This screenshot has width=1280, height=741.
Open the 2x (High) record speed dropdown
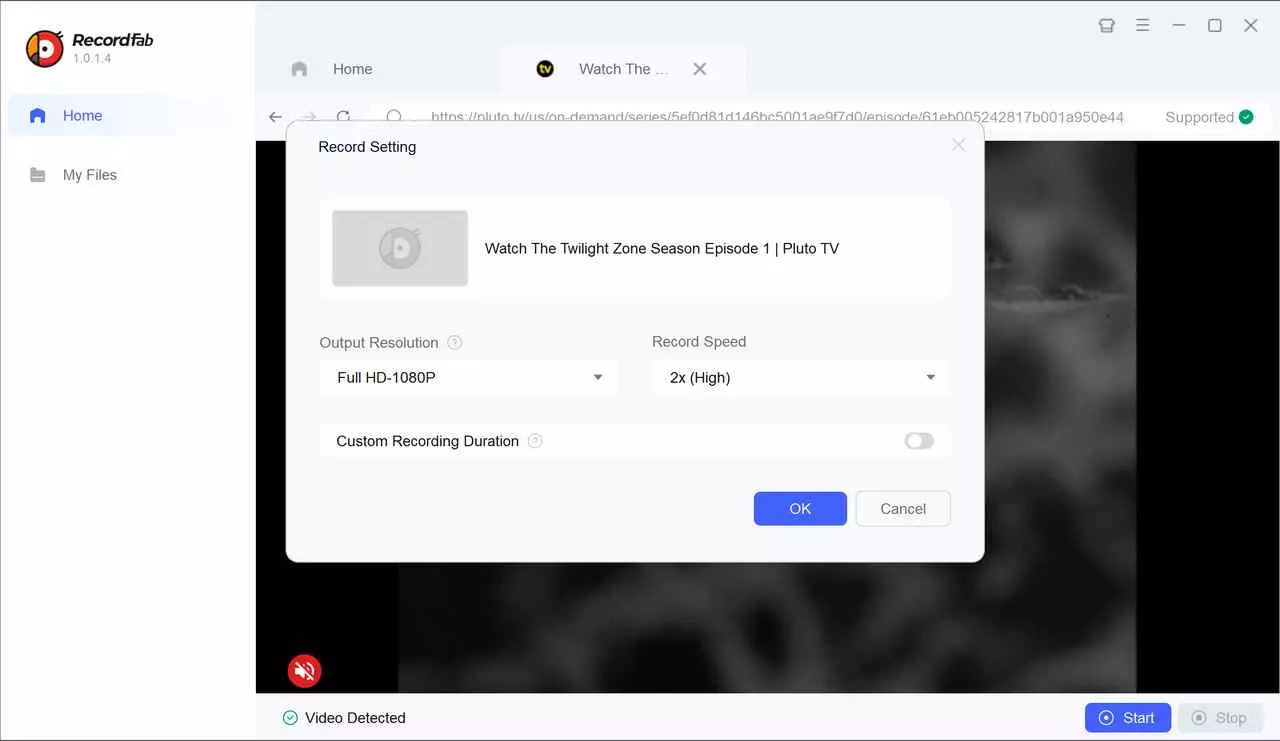point(800,378)
